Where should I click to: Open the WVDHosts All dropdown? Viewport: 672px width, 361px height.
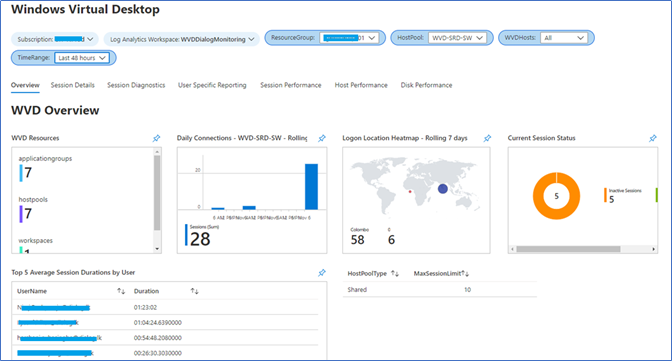tap(564, 38)
